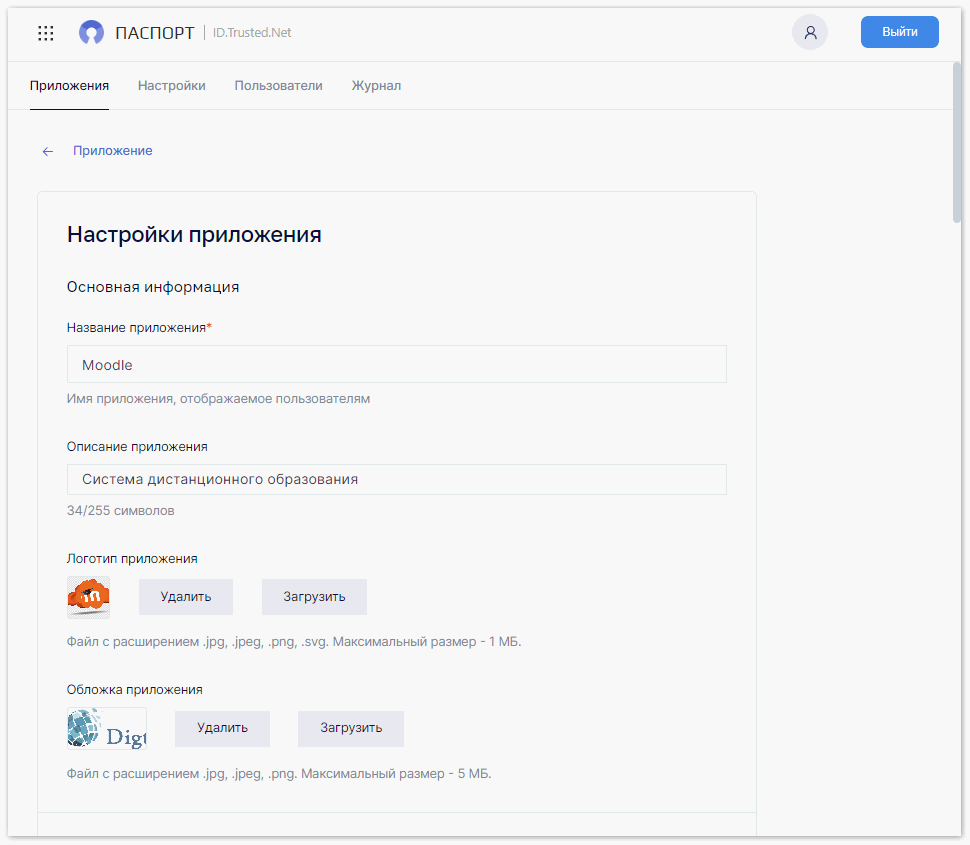The image size is (970, 845).
Task: Click the Выйти button
Action: tap(899, 32)
